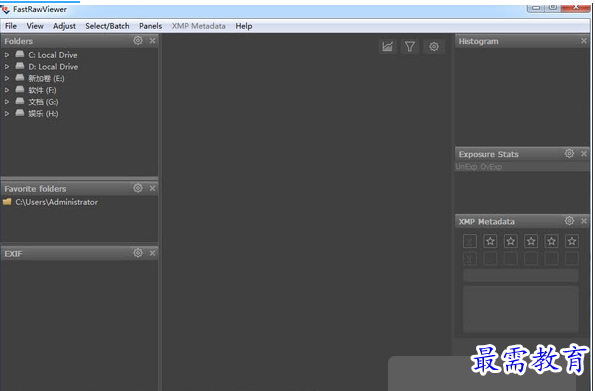Image resolution: width=595 pixels, height=391 pixels.
Task: Close the EXIF panel
Action: [x=152, y=253]
